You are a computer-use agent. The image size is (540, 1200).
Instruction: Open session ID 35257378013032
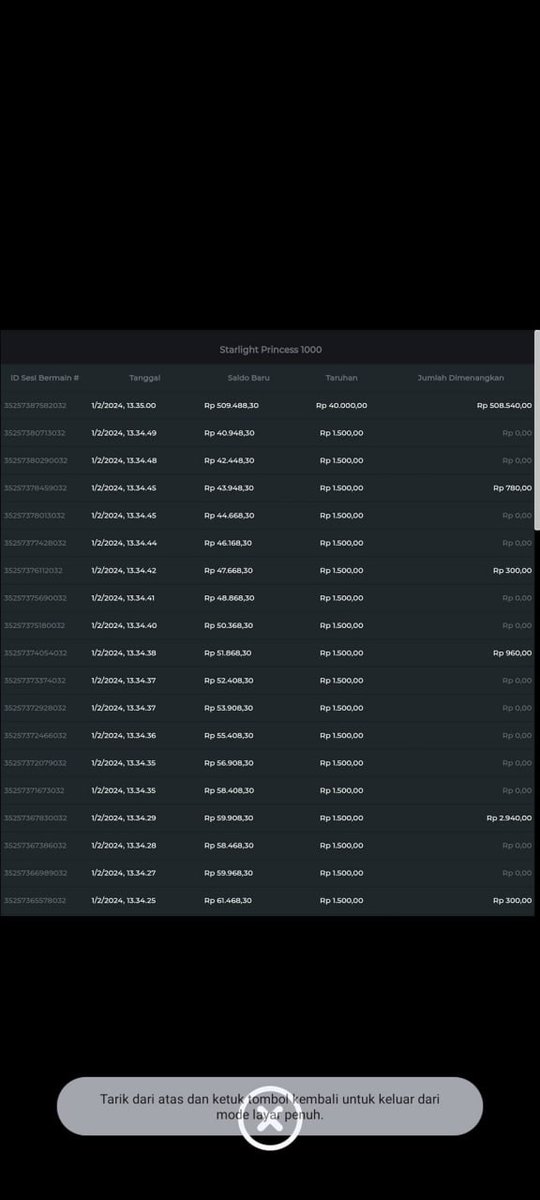coord(35,515)
